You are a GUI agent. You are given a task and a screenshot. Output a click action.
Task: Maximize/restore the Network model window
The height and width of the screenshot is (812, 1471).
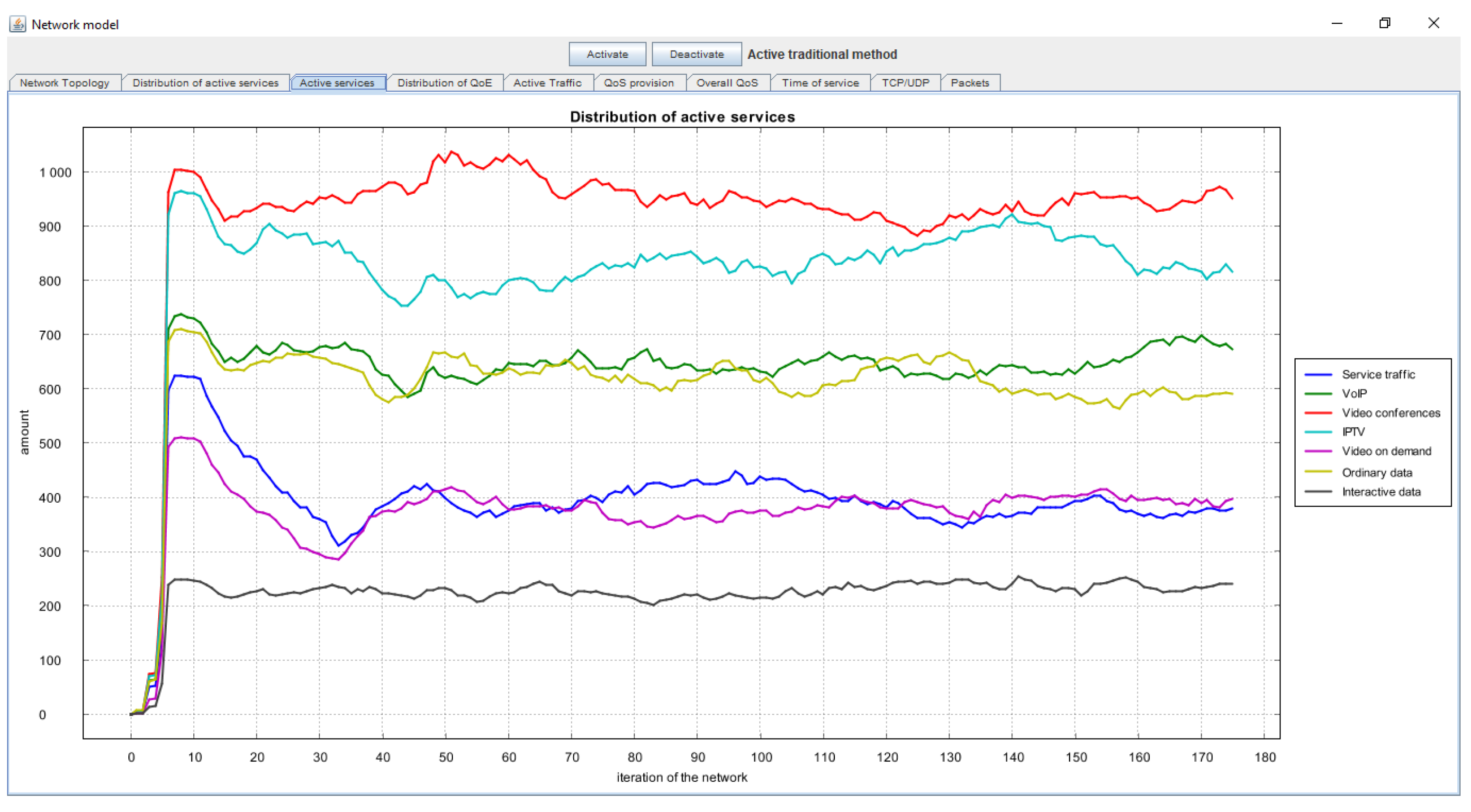1384,23
